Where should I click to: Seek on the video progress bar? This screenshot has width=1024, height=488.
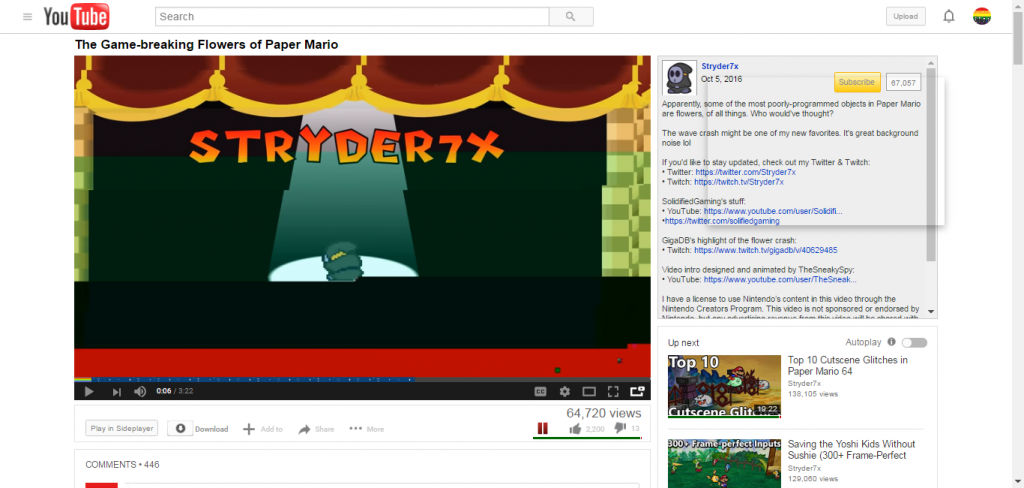point(362,379)
